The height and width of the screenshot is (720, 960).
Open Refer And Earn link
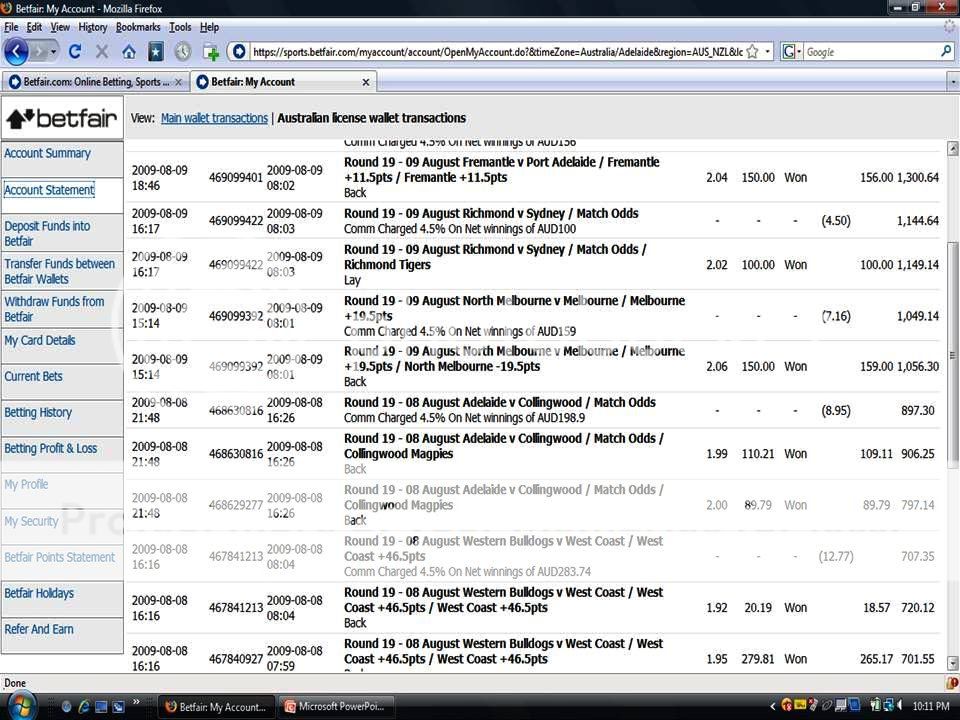[39, 629]
